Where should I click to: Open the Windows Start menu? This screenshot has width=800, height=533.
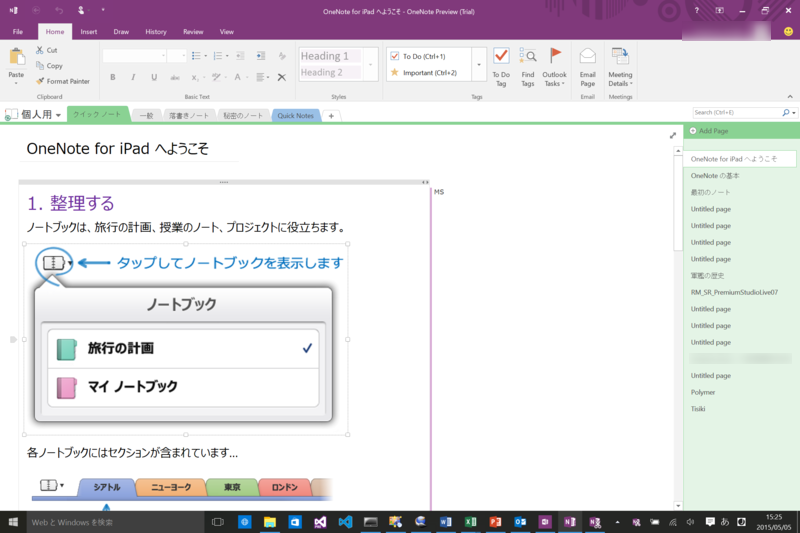13,522
